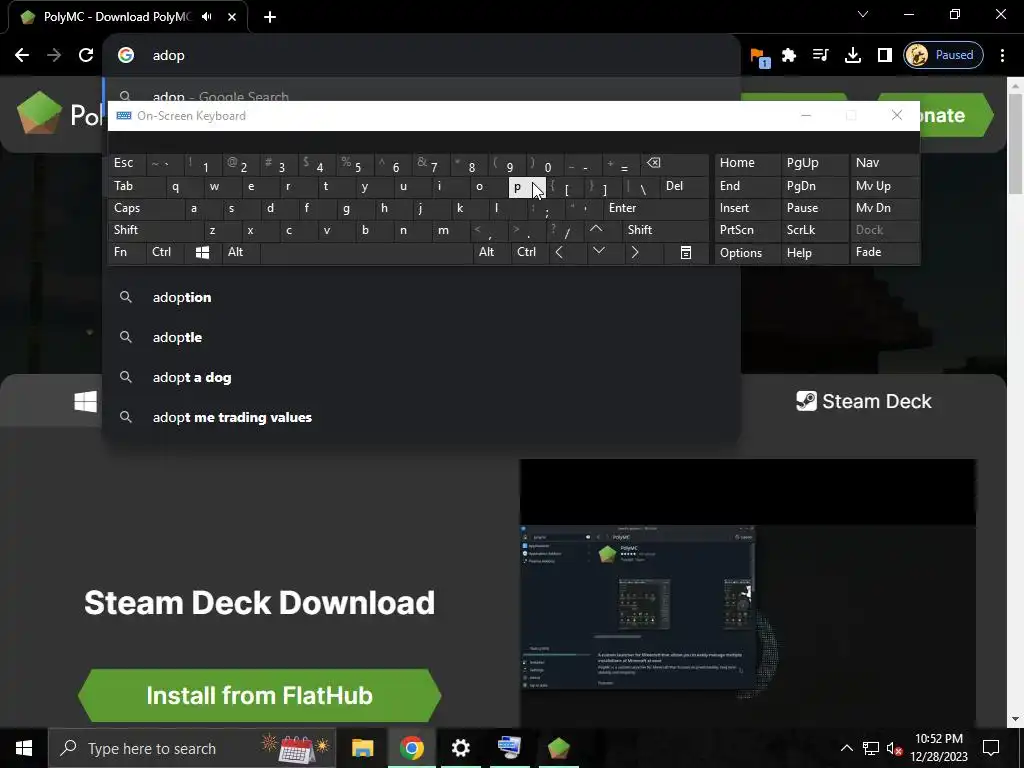The image size is (1024, 768).
Task: Select the Windows logo tab on page
Action: pos(85,401)
